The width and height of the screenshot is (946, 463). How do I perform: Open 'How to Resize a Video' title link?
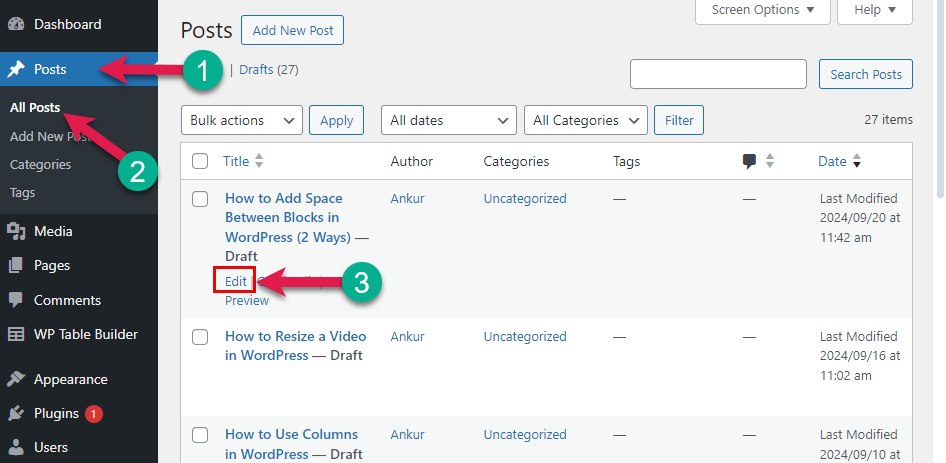click(296, 346)
